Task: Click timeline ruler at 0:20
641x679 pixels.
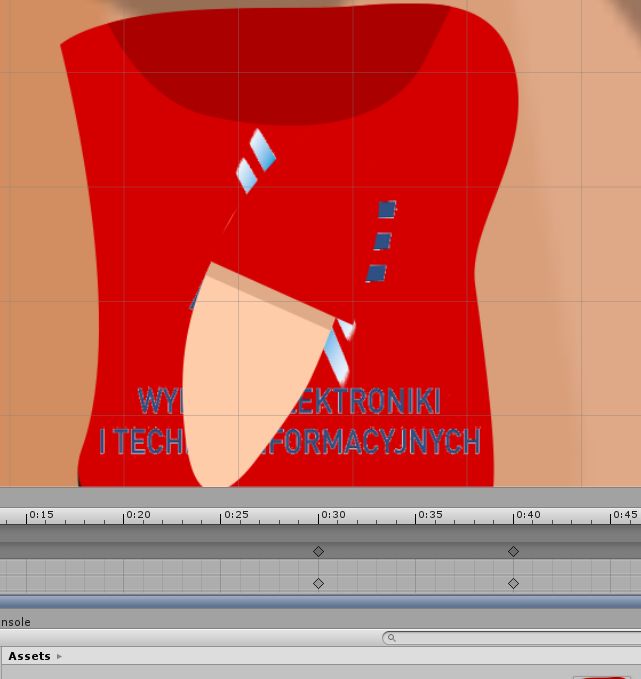Action: [x=139, y=515]
